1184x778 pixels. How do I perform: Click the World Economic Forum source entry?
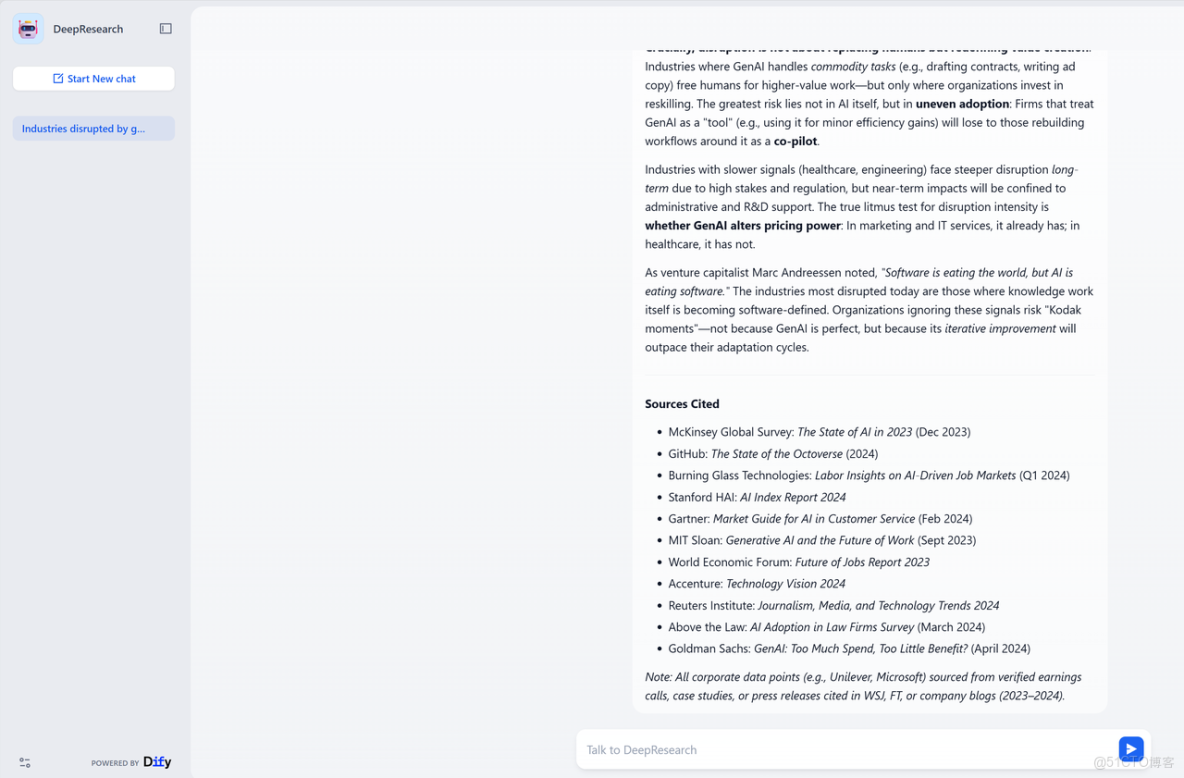799,563
